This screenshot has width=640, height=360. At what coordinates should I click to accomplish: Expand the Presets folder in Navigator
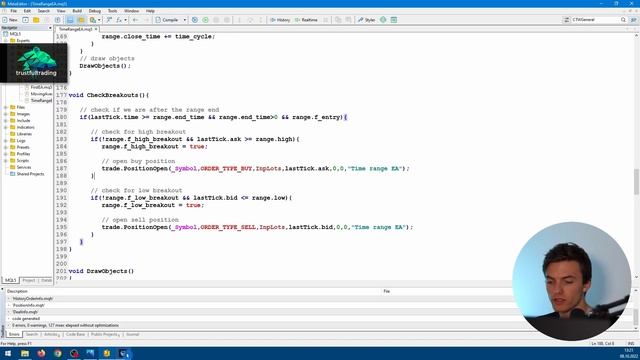tap(6, 147)
